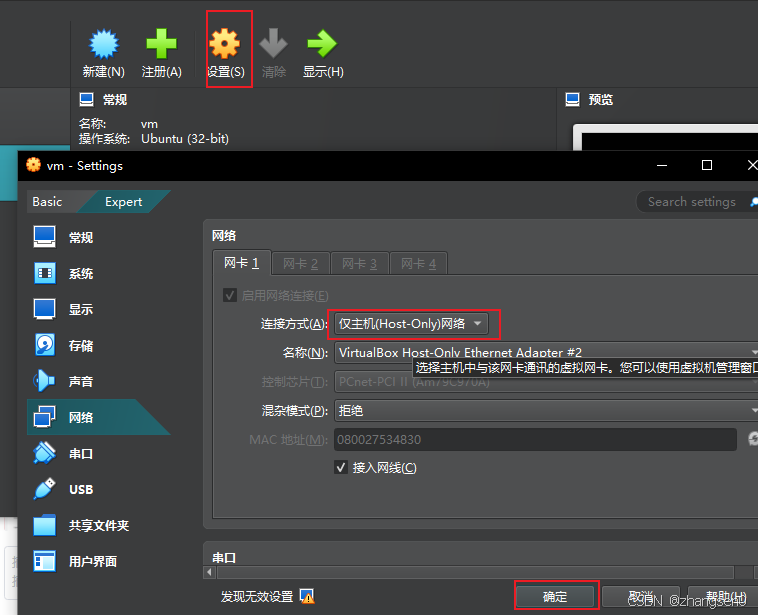The height and width of the screenshot is (615, 758).
Task: Click the New (新建) VM toolbar icon
Action: (103, 44)
